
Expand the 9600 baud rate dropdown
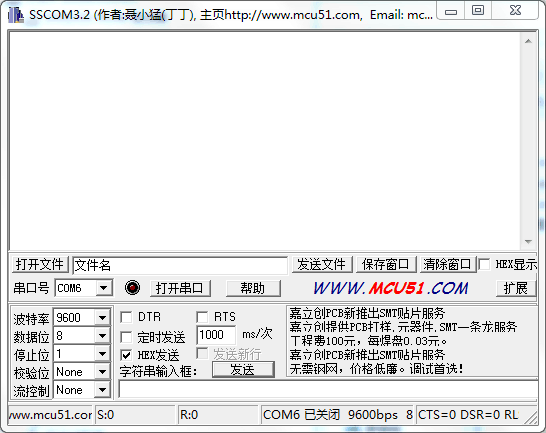pyautogui.click(x=102, y=317)
